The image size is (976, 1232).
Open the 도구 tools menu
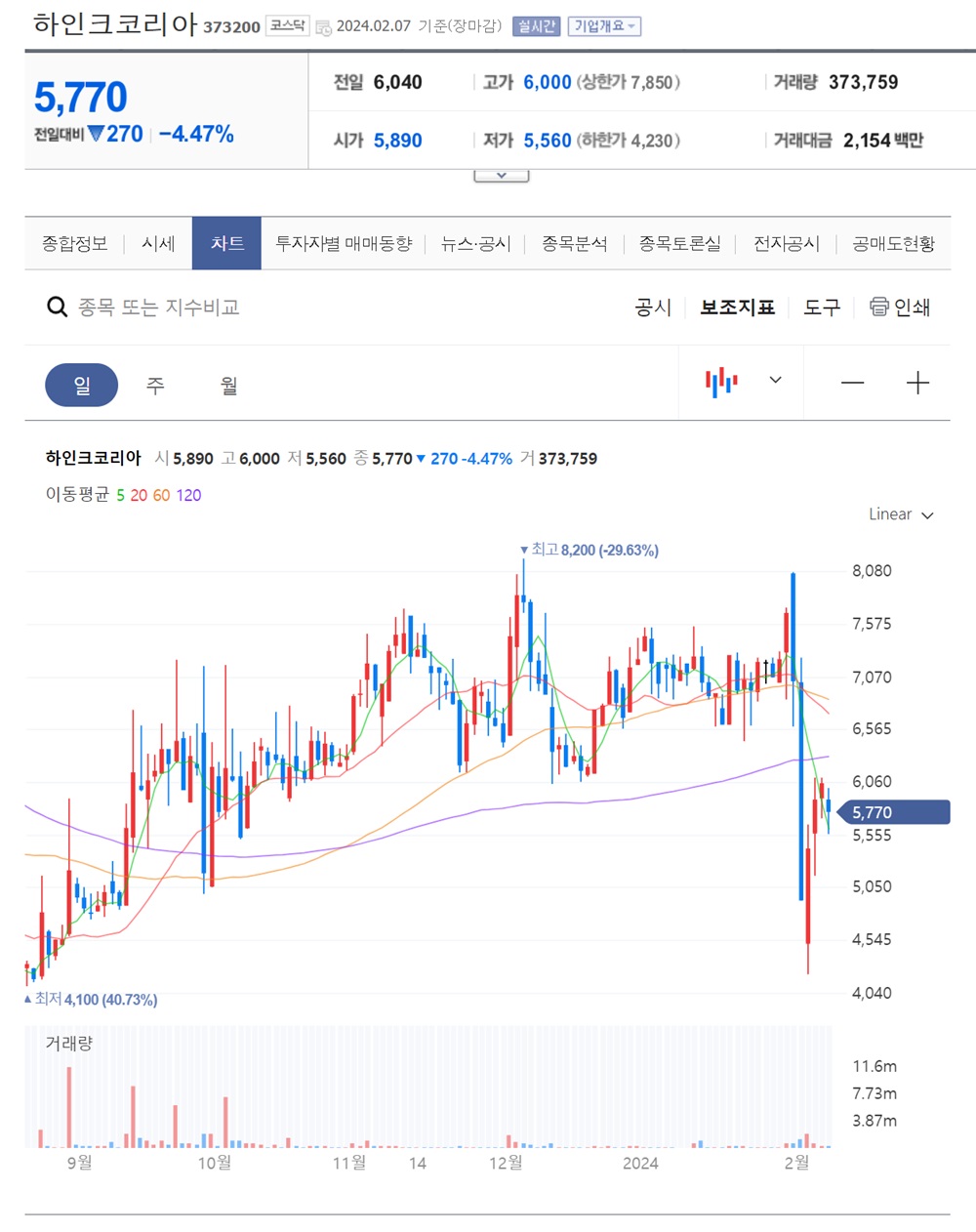click(x=821, y=306)
